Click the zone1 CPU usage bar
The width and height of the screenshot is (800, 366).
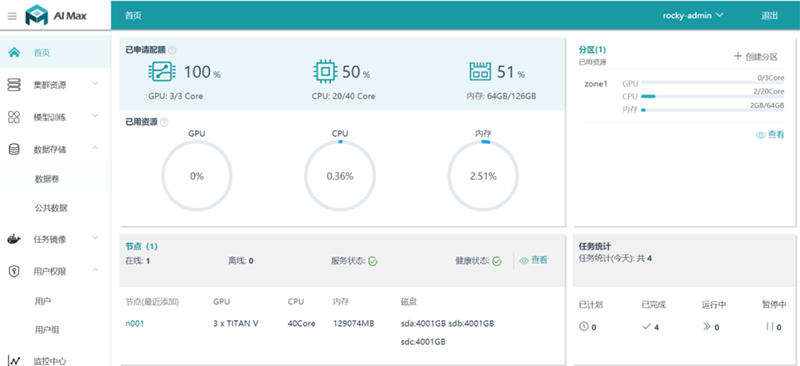[712, 96]
